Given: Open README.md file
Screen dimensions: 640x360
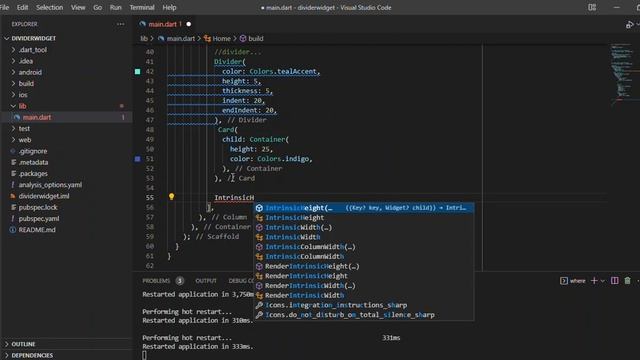Looking at the screenshot, I should [37, 230].
